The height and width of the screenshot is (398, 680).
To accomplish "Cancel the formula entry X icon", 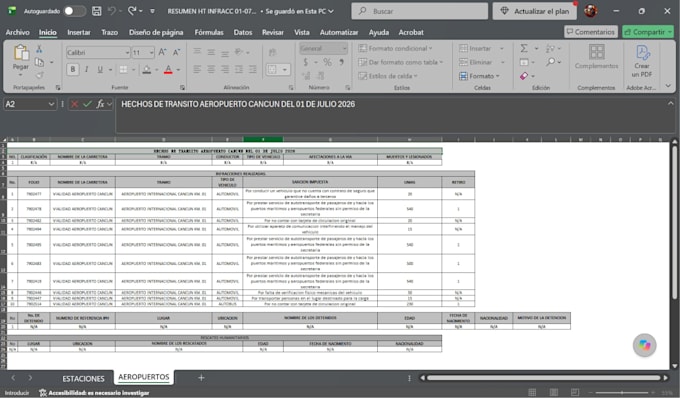I will pyautogui.click(x=74, y=104).
